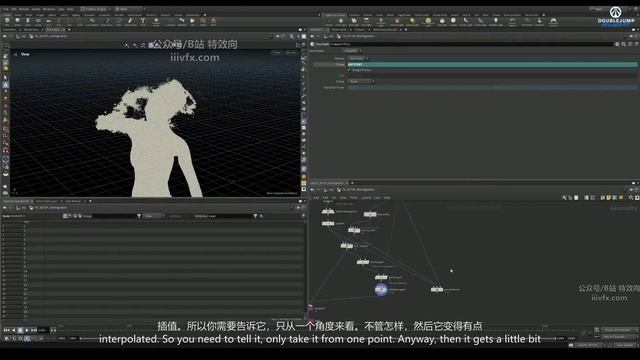Jump to the first frame
640x360 pixels.
click(7, 330)
